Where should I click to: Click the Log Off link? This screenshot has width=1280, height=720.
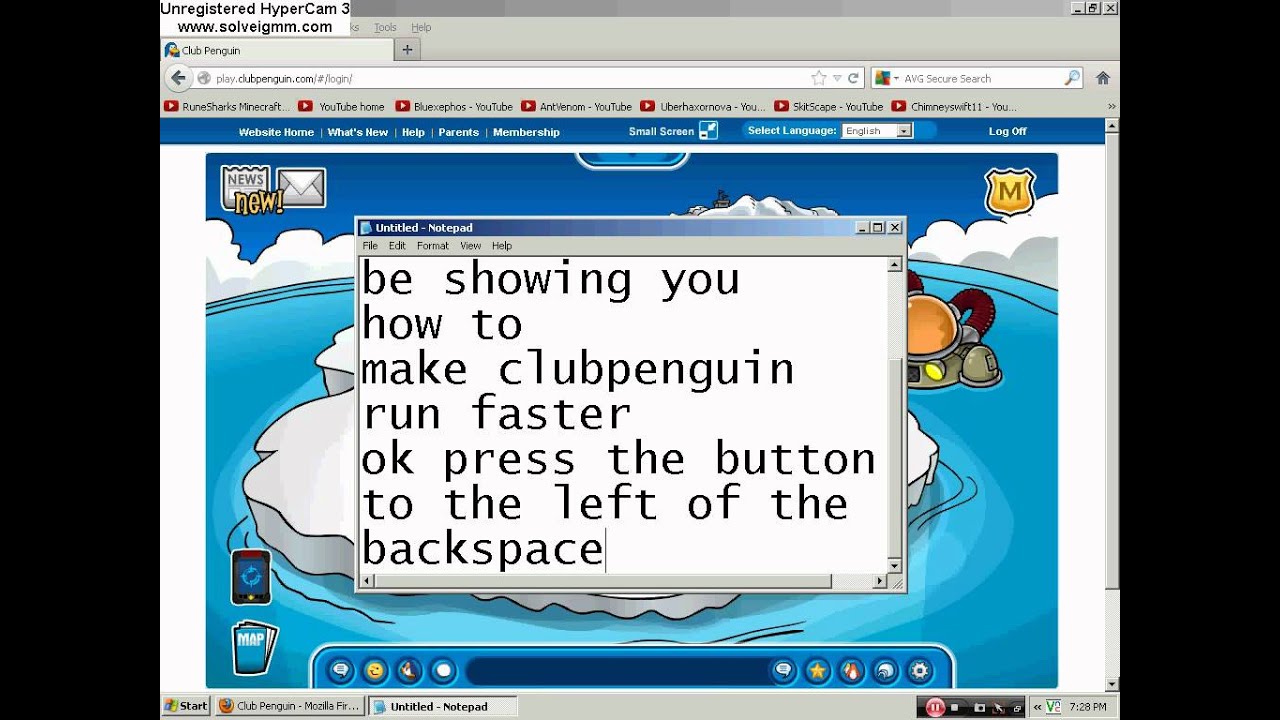click(x=1008, y=131)
